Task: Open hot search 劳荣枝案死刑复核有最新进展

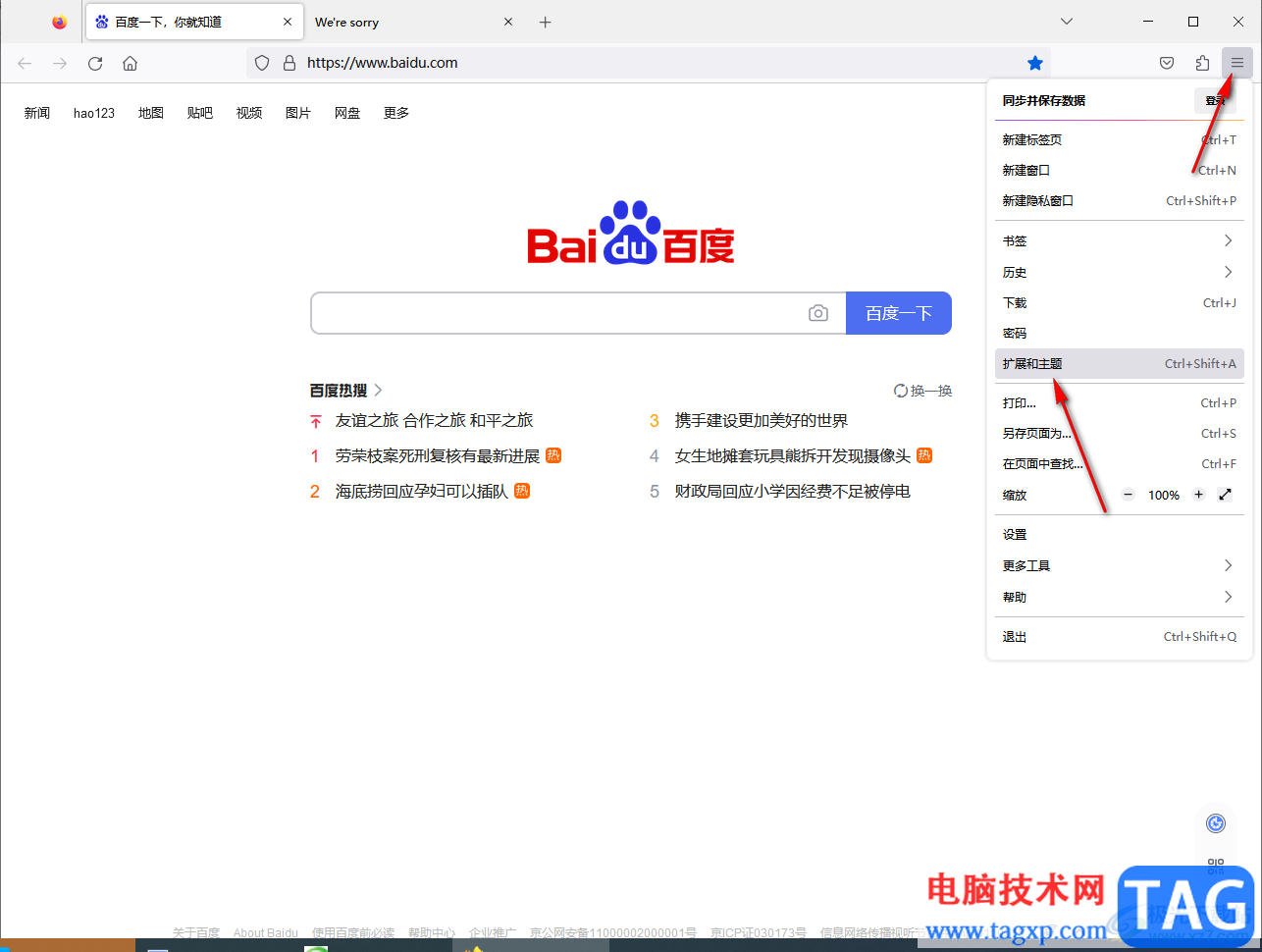Action: point(438,455)
